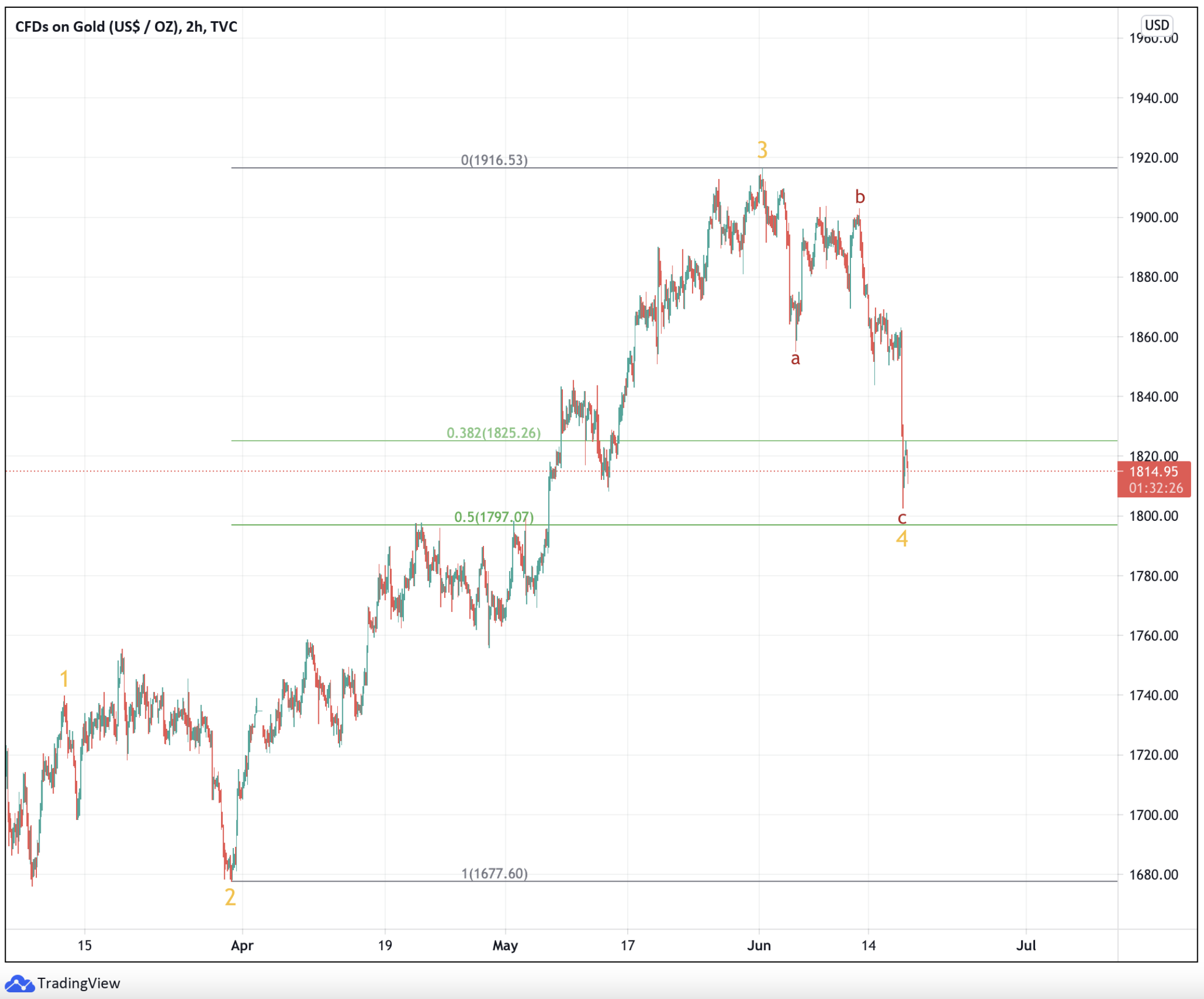Select the red wave a label
1204x999 pixels.
pyautogui.click(x=794, y=359)
